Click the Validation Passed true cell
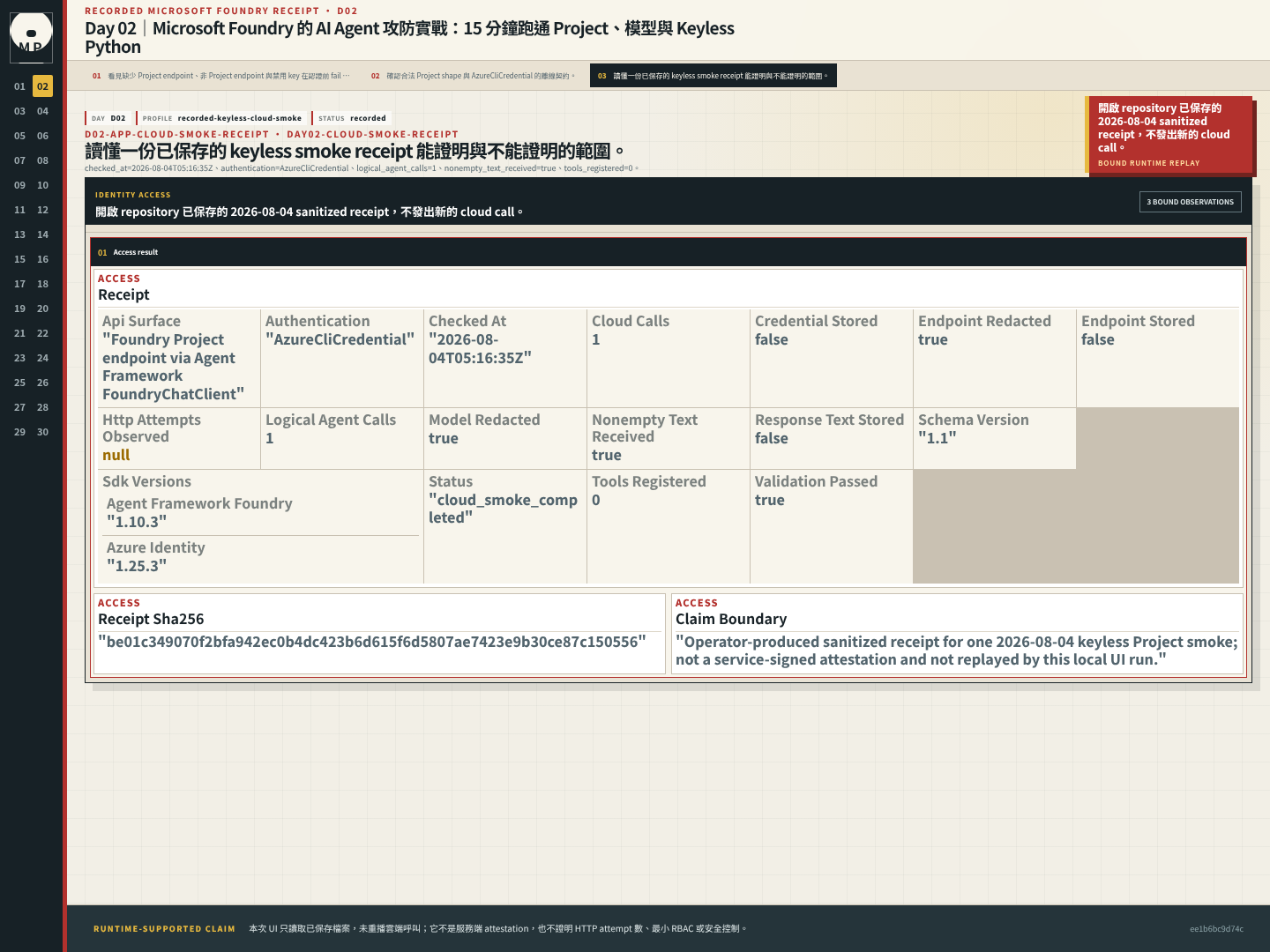The image size is (1270, 952). 832,526
